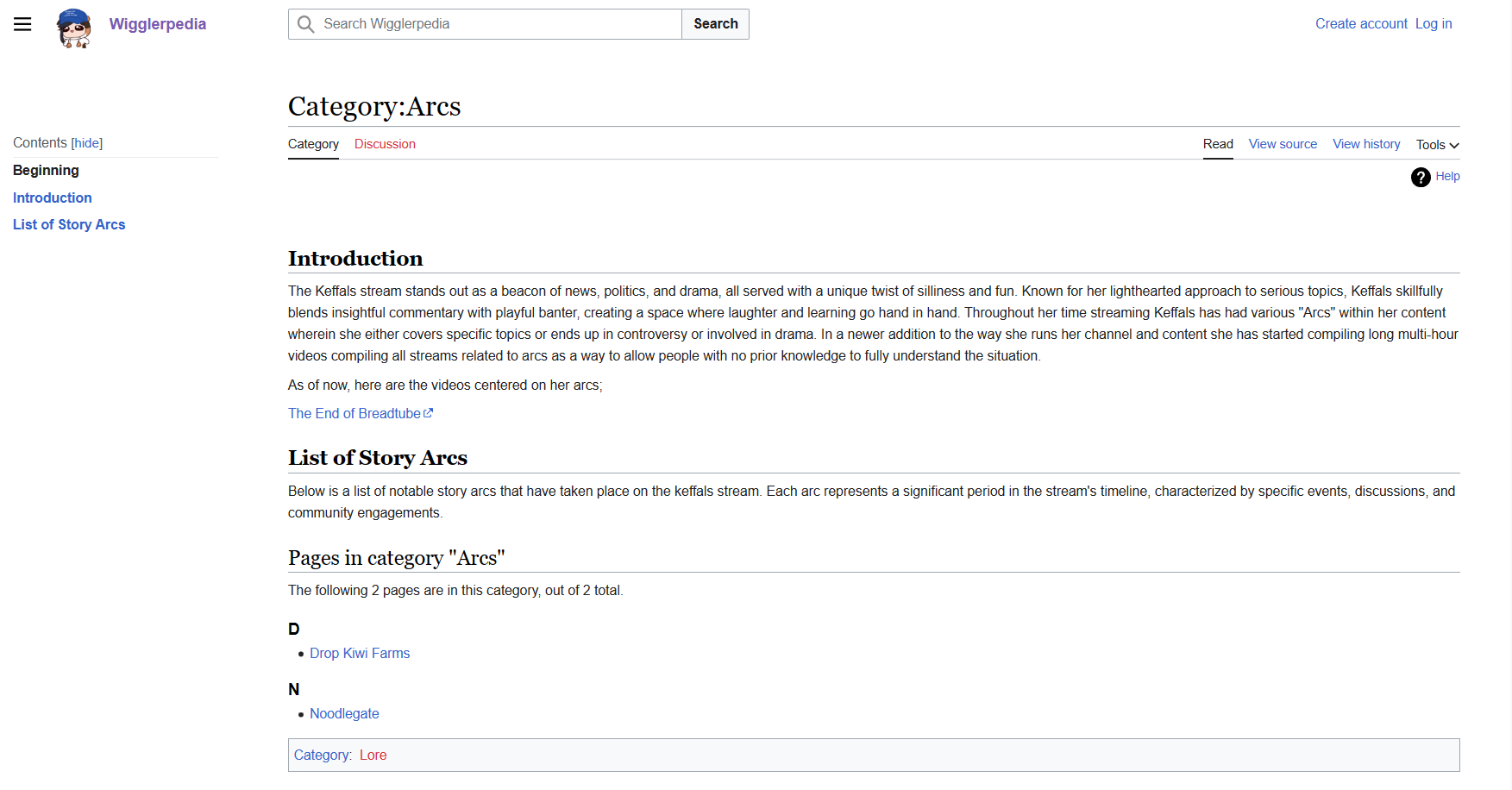Select the Category tab

tap(313, 144)
